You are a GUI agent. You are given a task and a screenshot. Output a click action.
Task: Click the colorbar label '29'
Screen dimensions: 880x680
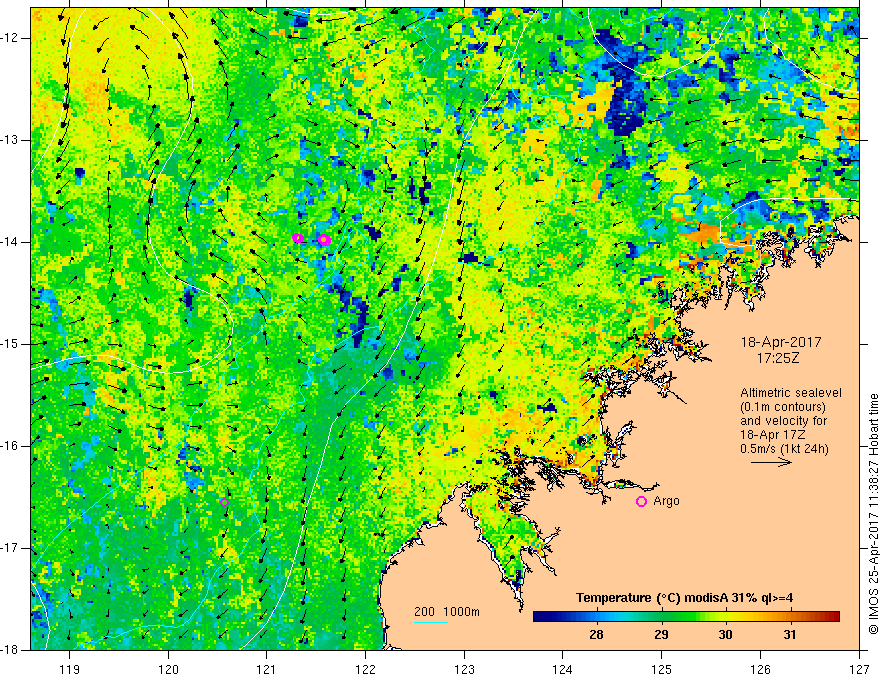(661, 635)
